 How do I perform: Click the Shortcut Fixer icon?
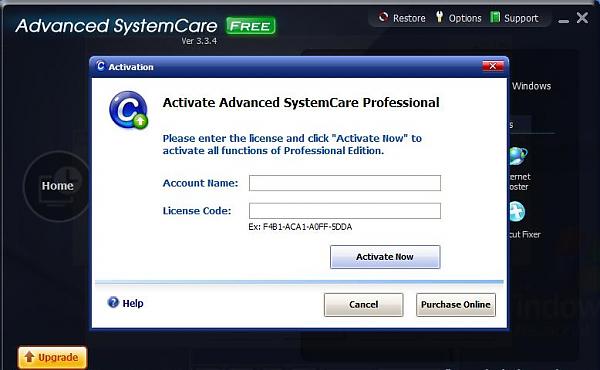(x=517, y=212)
